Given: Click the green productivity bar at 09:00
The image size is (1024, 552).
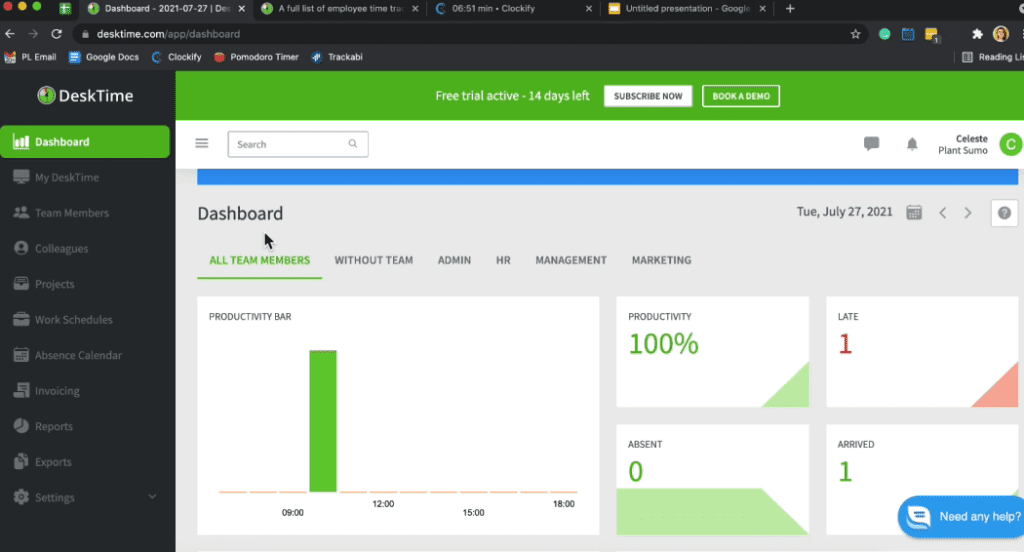Looking at the screenshot, I should tap(323, 420).
